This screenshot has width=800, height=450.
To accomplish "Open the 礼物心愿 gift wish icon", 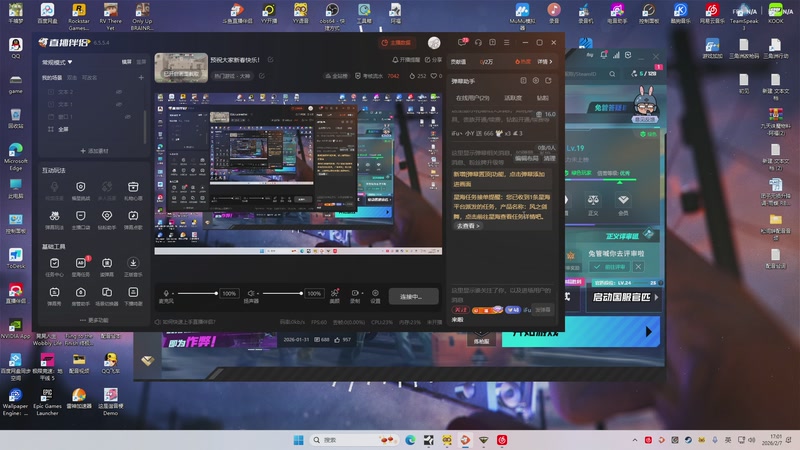I will [x=133, y=191].
